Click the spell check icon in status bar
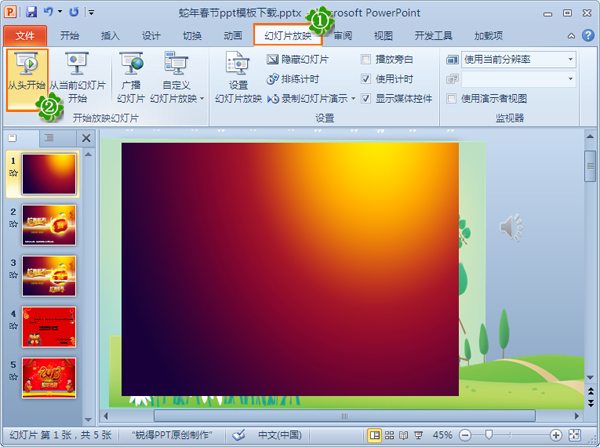Viewport: 600px width, 447px height. [239, 435]
